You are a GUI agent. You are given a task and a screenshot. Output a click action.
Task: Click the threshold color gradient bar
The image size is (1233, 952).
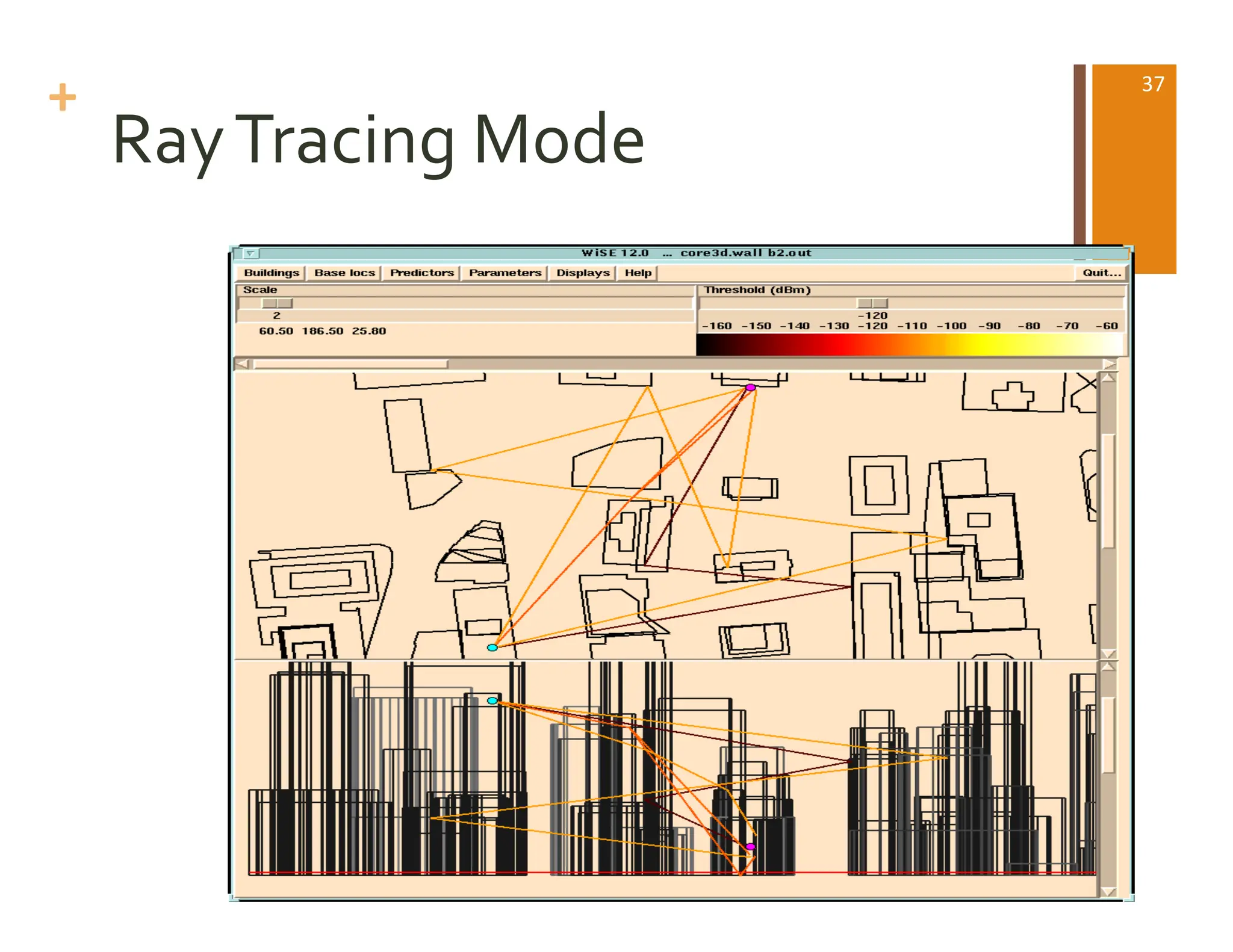click(909, 345)
